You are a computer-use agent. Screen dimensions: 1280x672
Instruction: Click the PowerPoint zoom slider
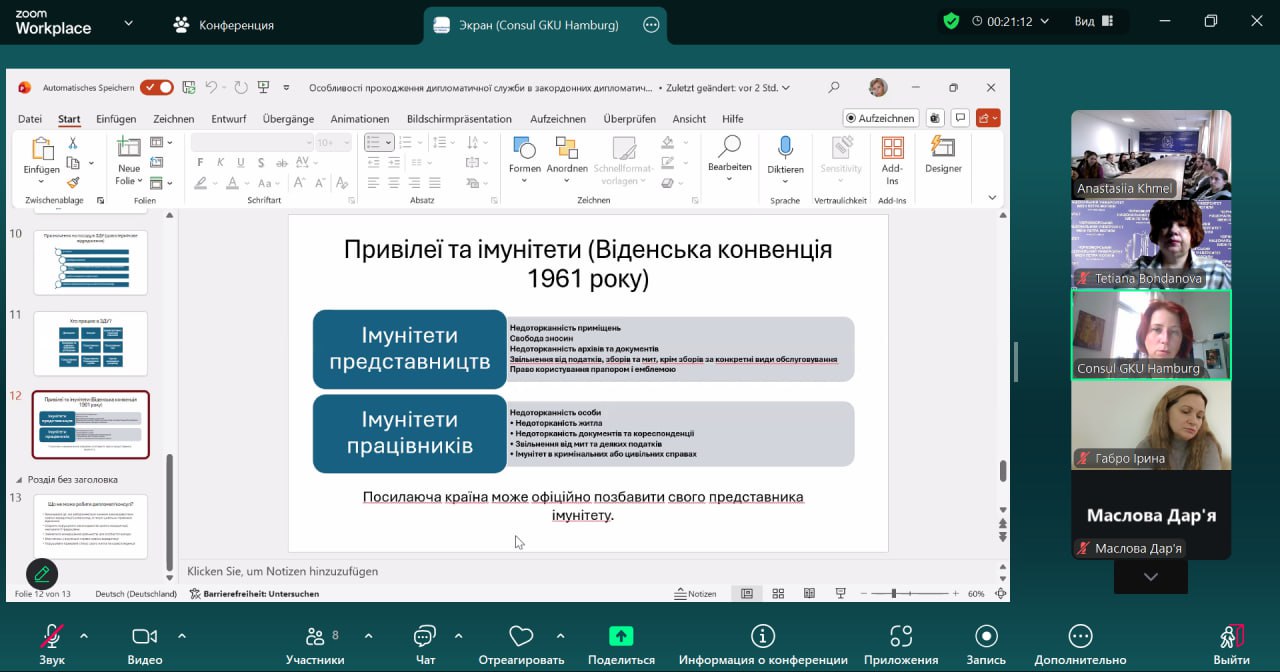point(894,594)
